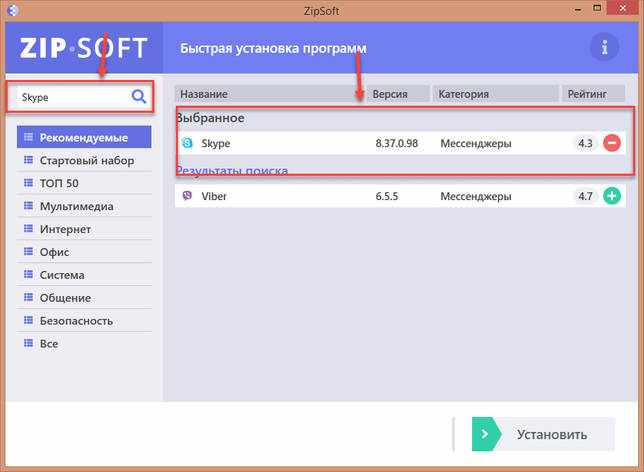
Task: Open the info button in header
Action: [x=604, y=47]
